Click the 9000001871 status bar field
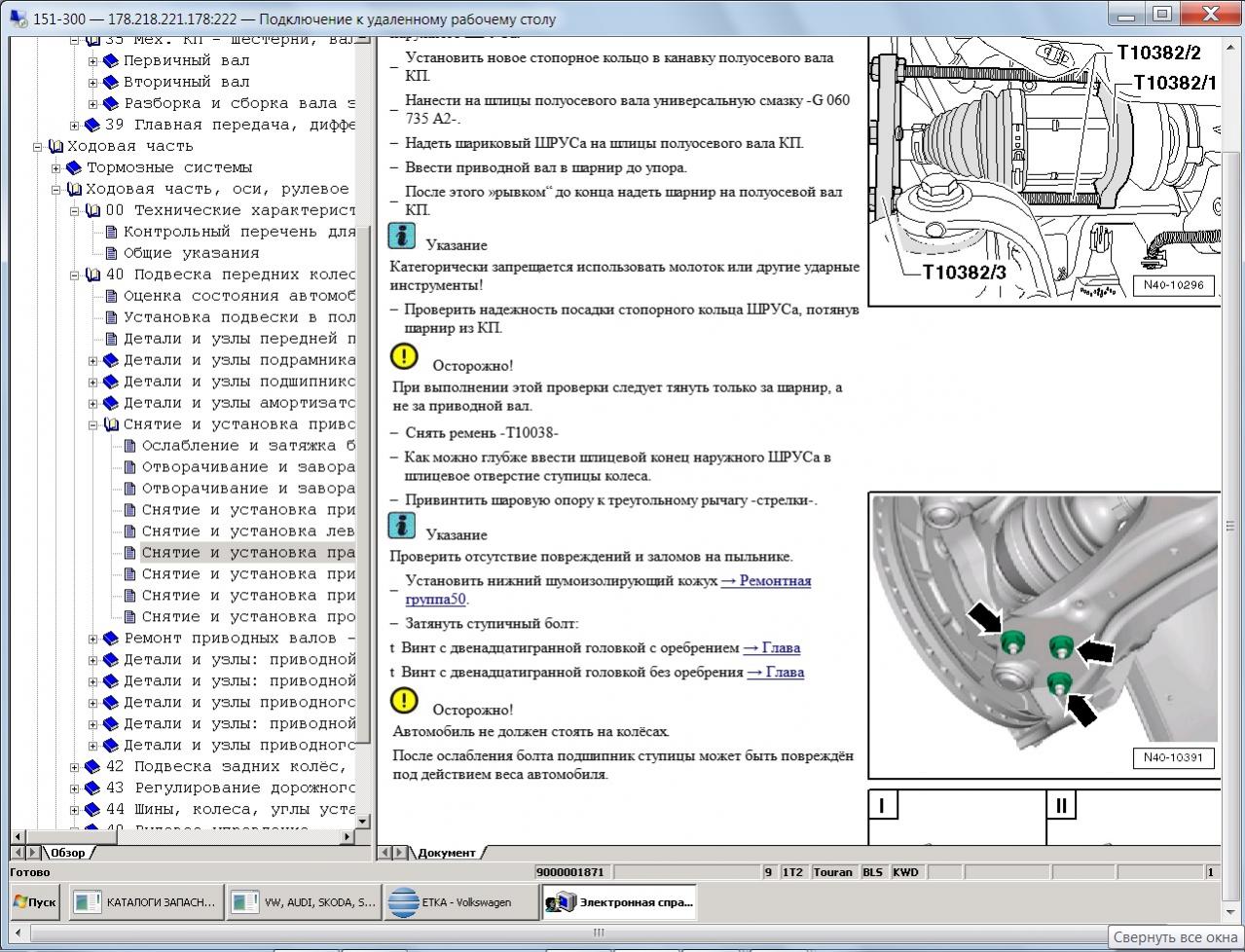This screenshot has height=952, width=1245. [573, 872]
